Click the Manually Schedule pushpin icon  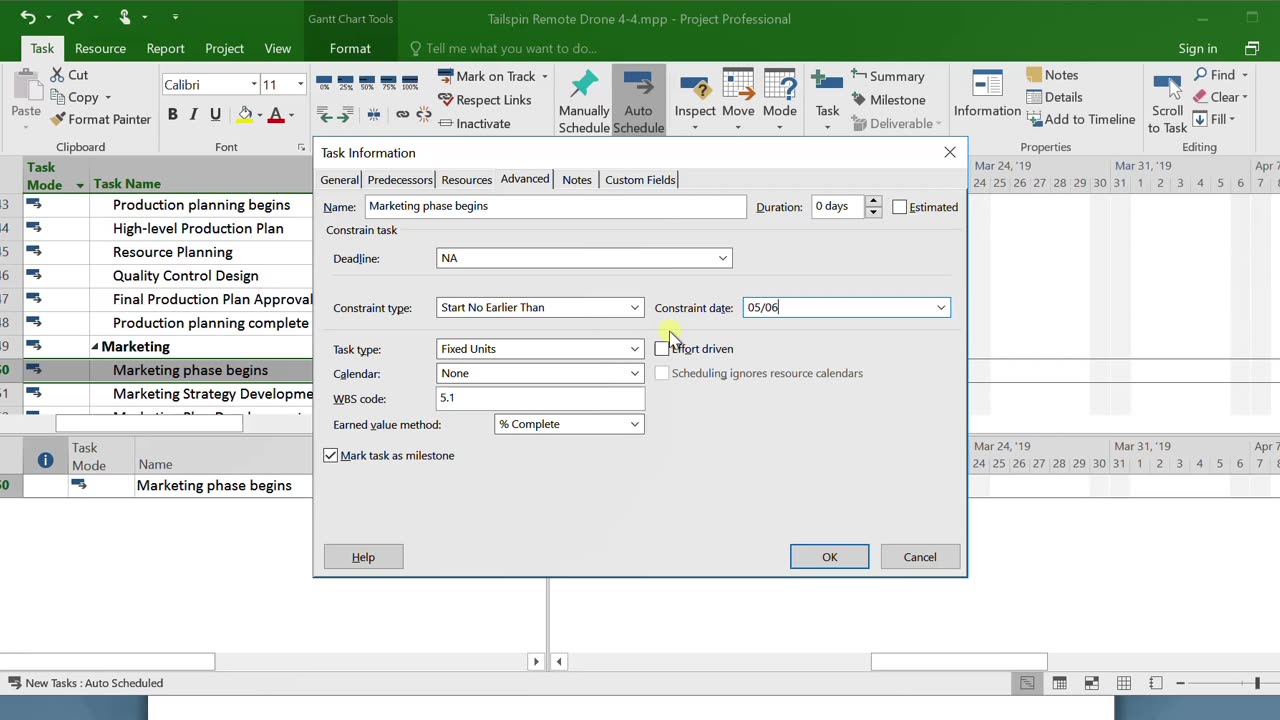584,84
